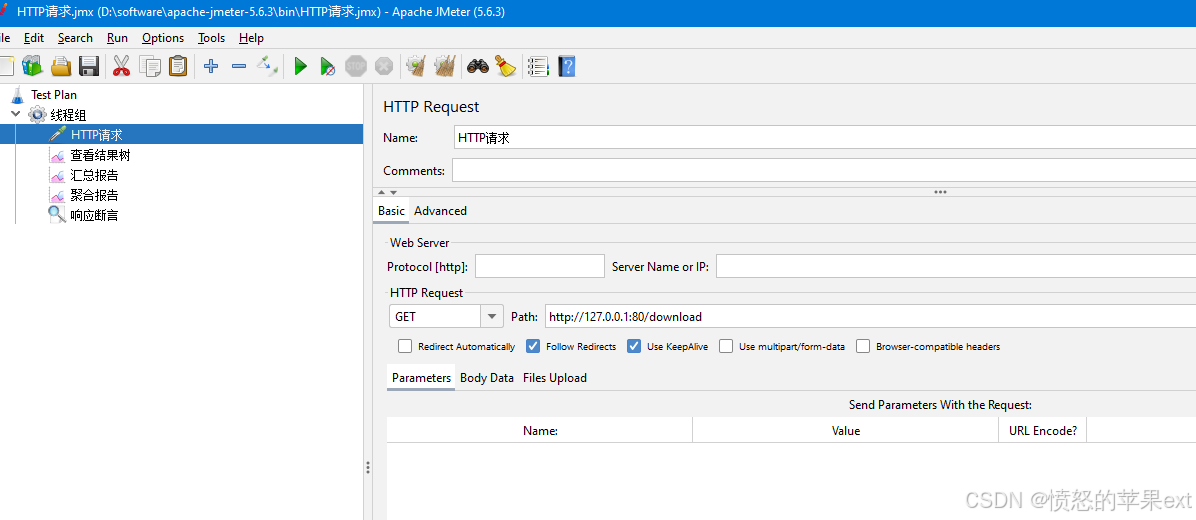Collapse the 线程组 tree node
The height and width of the screenshot is (520, 1196).
coord(15,114)
